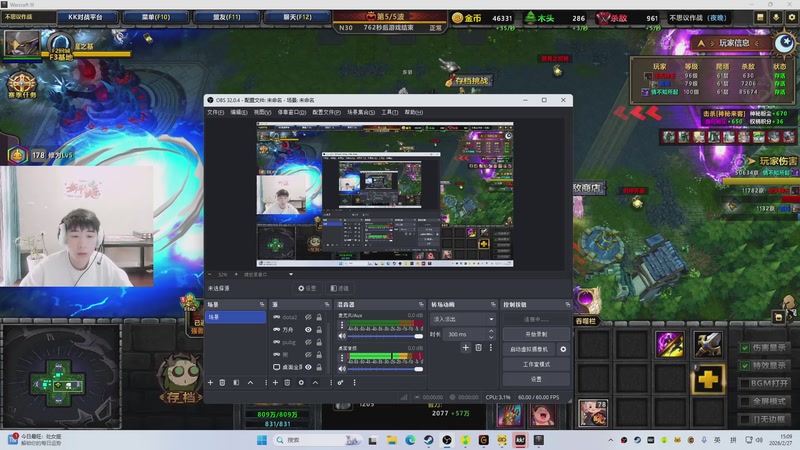
Task: Mute the 麦克风/Aux speaker icon
Action: (342, 336)
